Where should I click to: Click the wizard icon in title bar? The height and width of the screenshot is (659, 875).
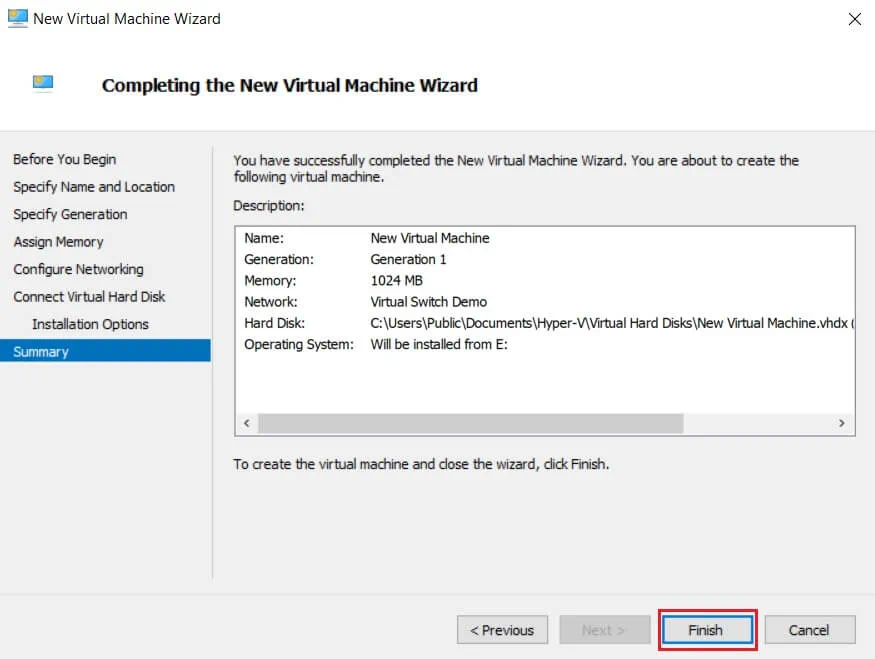coord(17,18)
